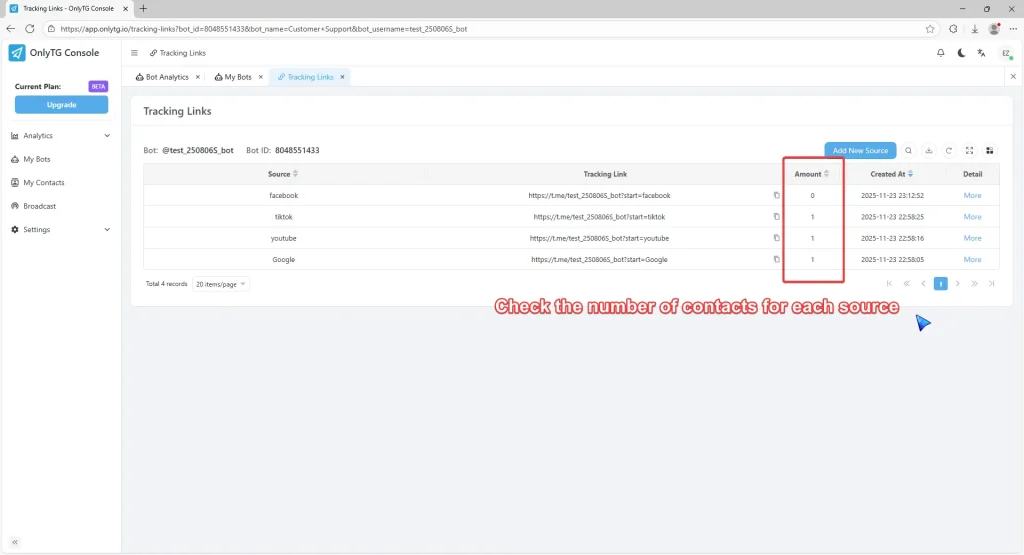Switch to the Bot Analytics tab
This screenshot has height=555, width=1024.
[x=162, y=77]
